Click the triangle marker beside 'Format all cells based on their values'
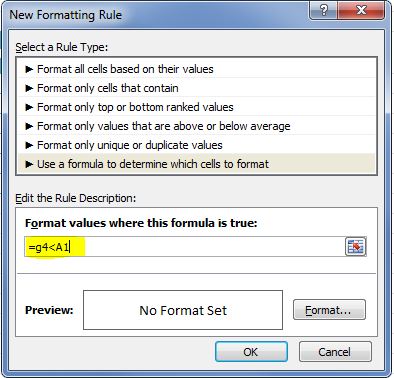Screen dimensions: 394x378 click(x=29, y=69)
